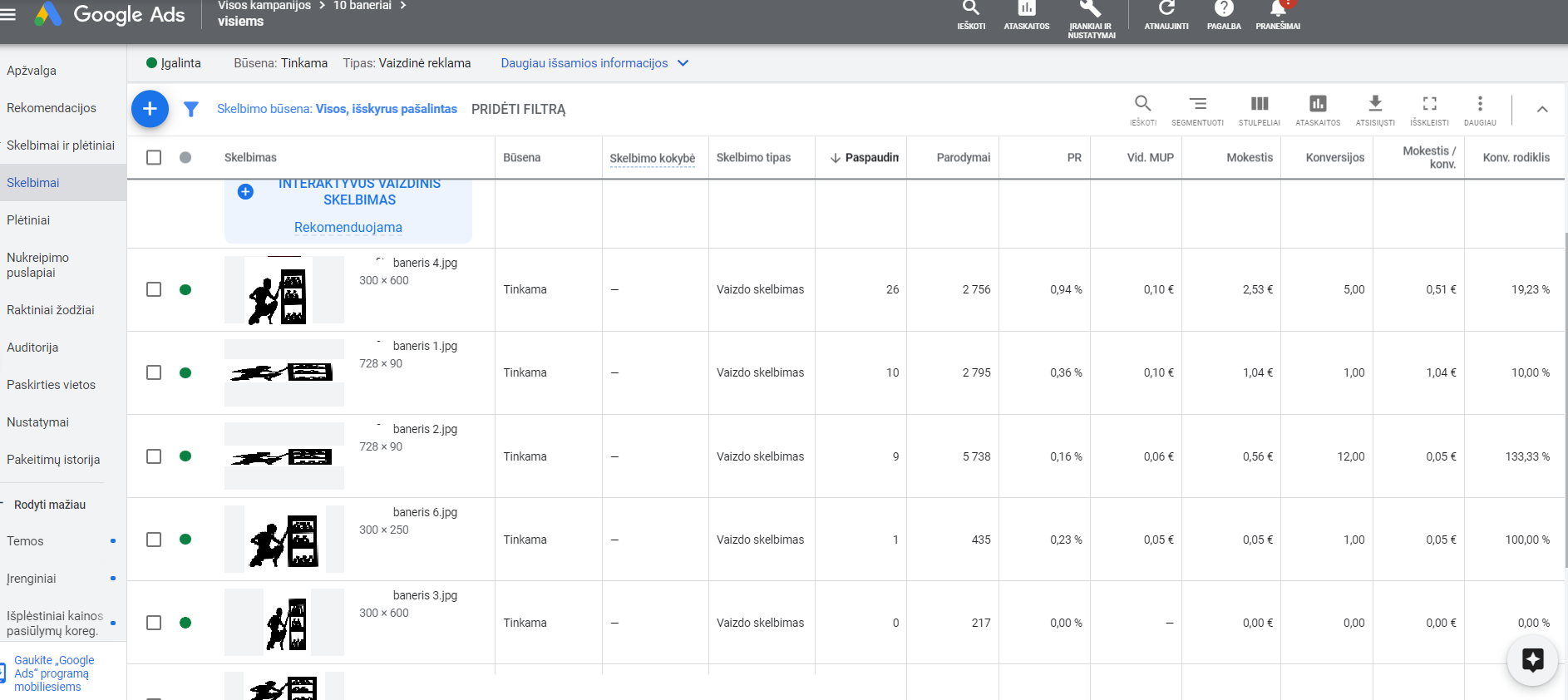Select the baneris 6.jpg row checkbox
Viewport: 1568px width, 700px height.
tap(154, 540)
